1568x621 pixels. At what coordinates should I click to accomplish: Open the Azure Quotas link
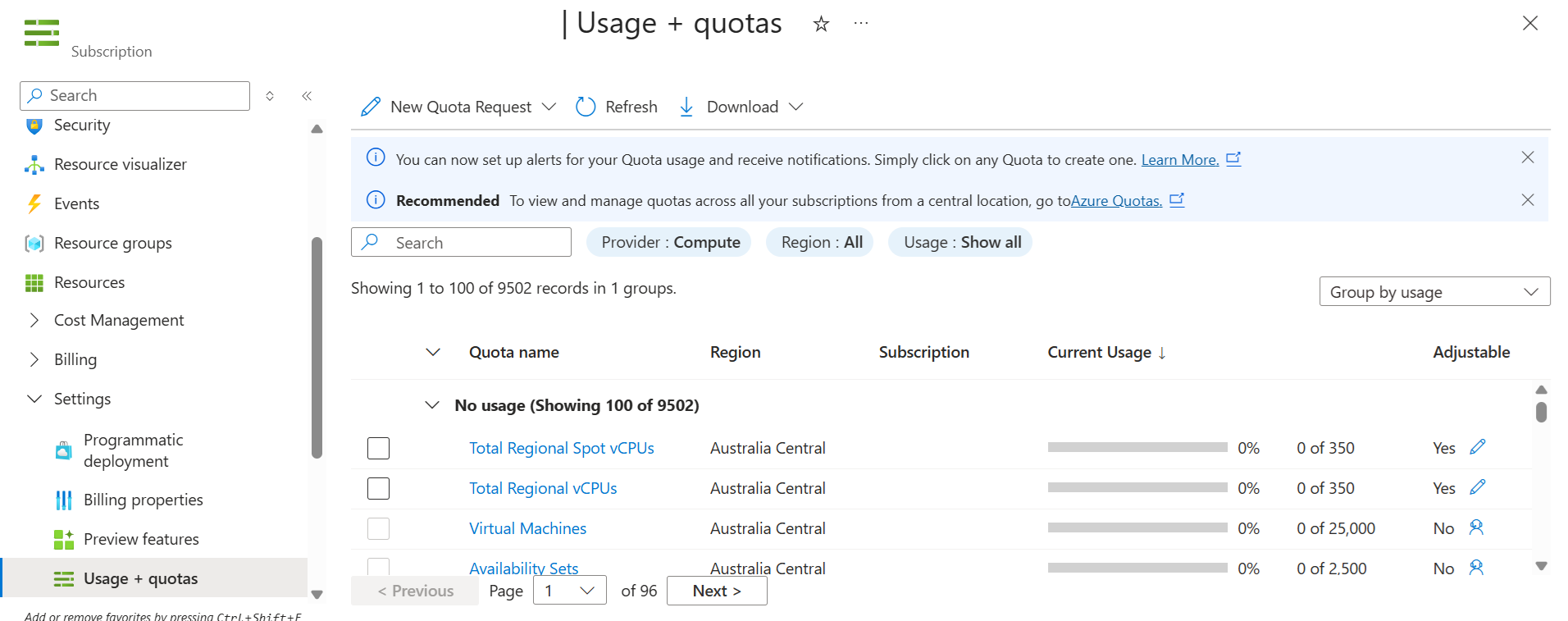[x=1116, y=201]
